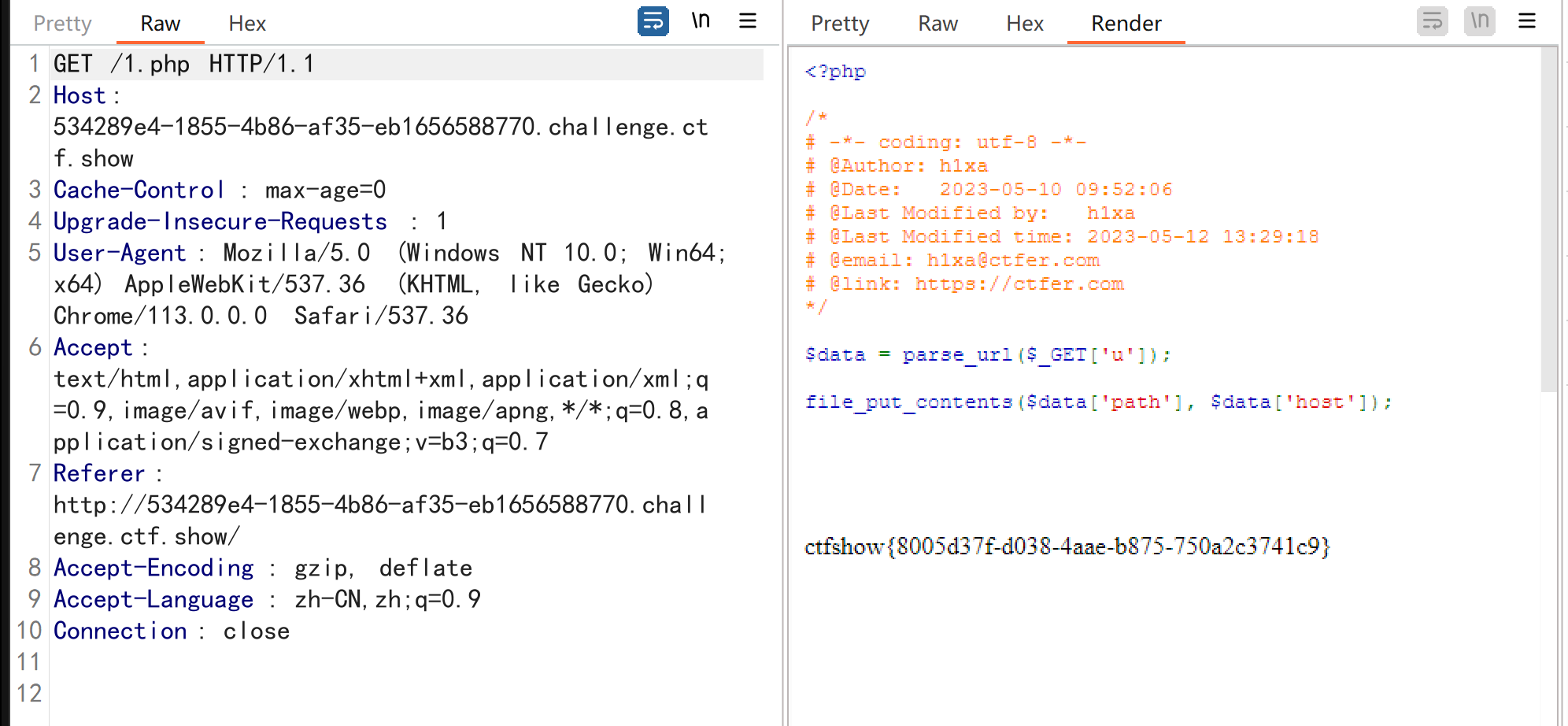Click disabled word wrap icon in response pane
1568x726 pixels.
tap(1432, 21)
